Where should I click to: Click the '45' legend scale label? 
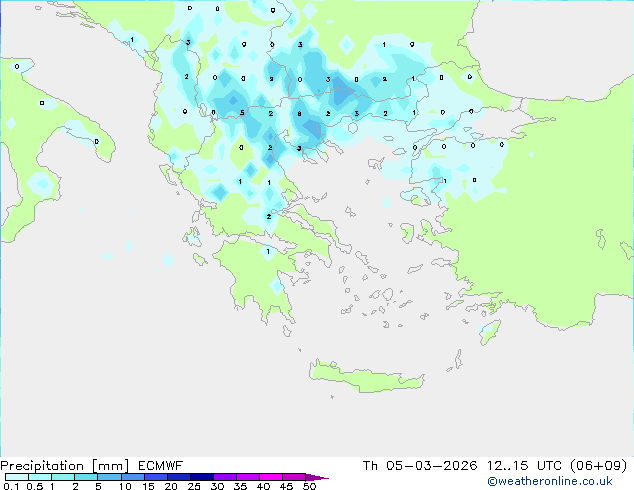pos(286,486)
